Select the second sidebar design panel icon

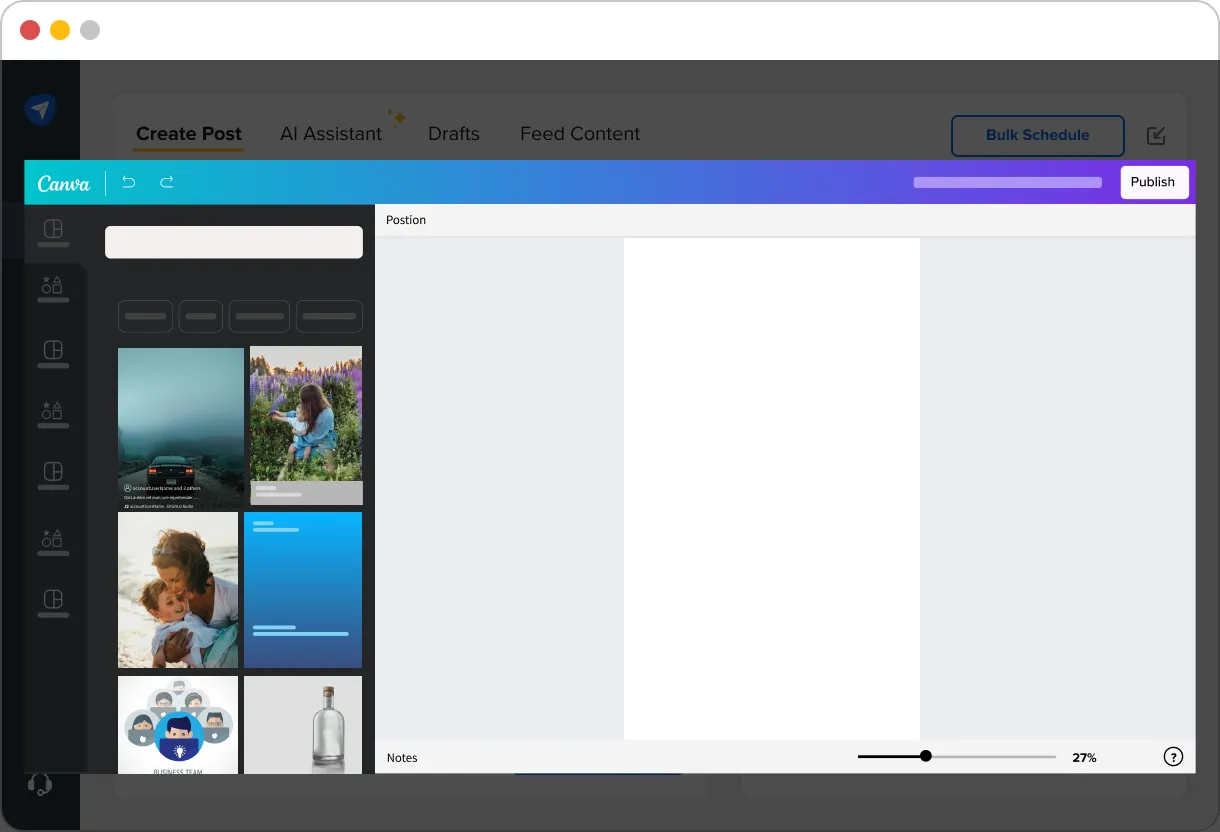tap(53, 352)
